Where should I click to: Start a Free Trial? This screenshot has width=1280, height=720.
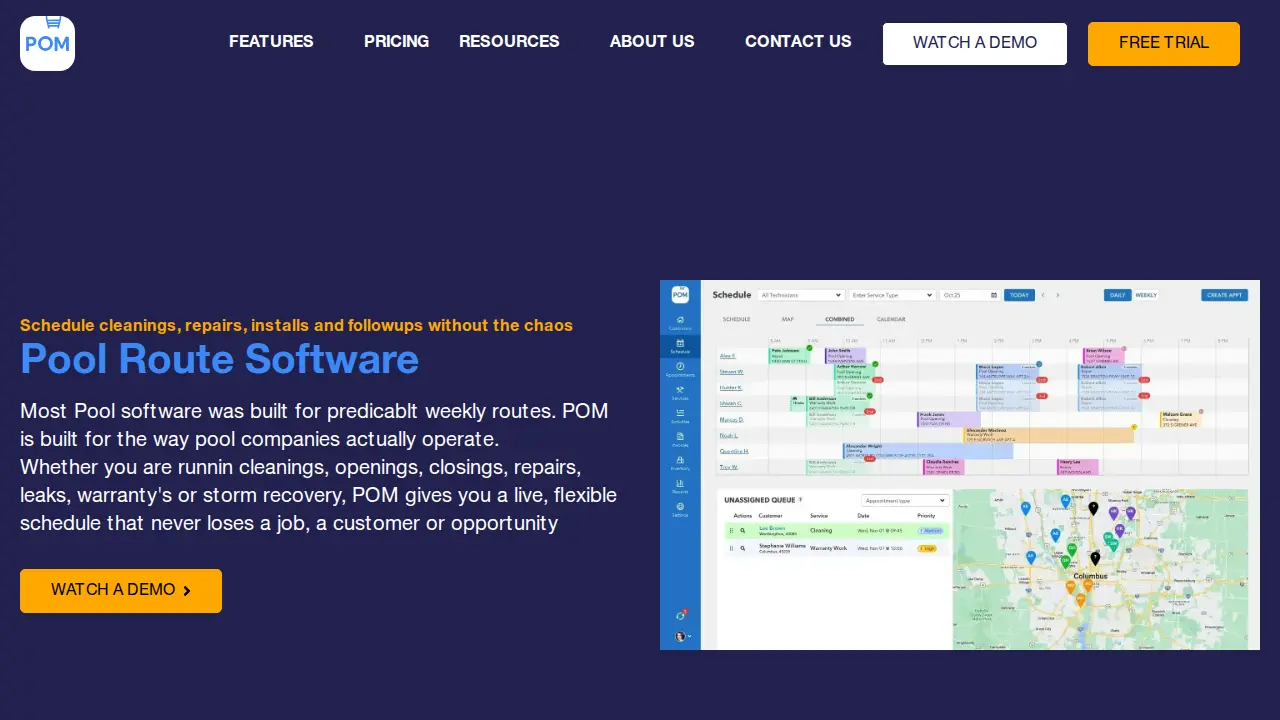coord(1164,44)
